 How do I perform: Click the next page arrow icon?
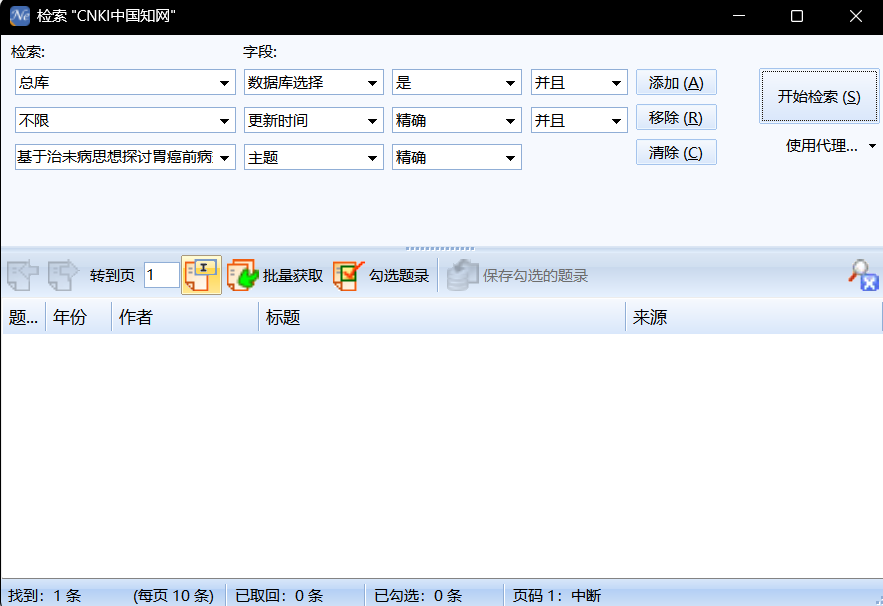63,275
